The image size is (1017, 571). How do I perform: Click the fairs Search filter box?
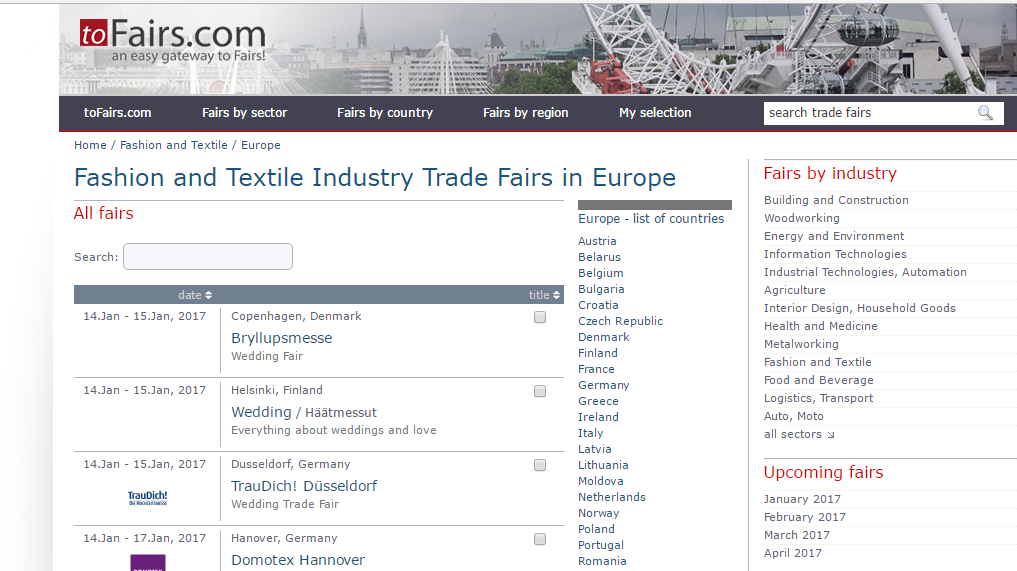208,256
